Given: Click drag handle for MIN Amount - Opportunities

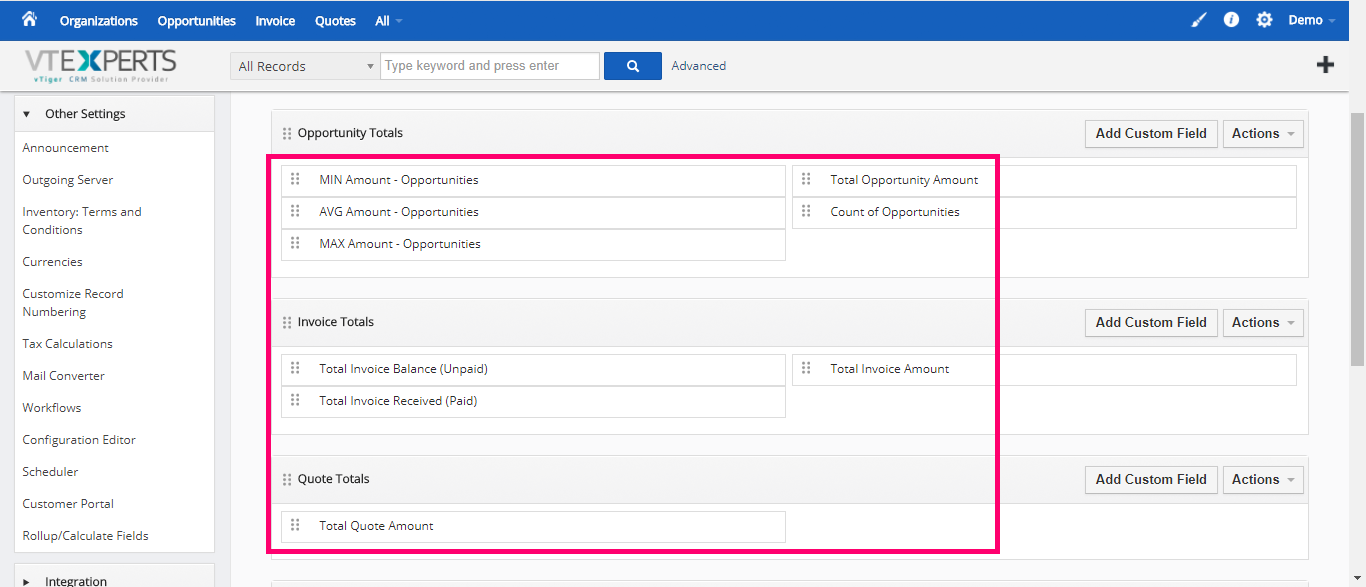Looking at the screenshot, I should point(295,179).
